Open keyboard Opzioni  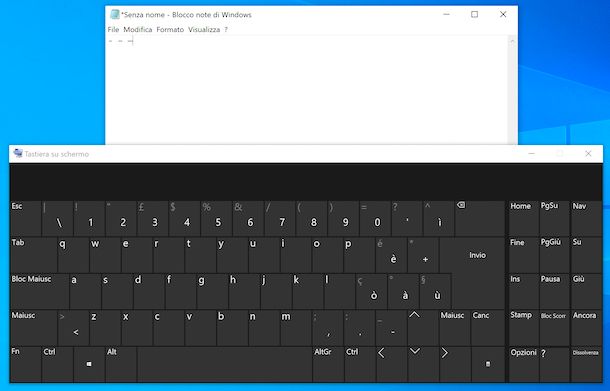click(523, 364)
